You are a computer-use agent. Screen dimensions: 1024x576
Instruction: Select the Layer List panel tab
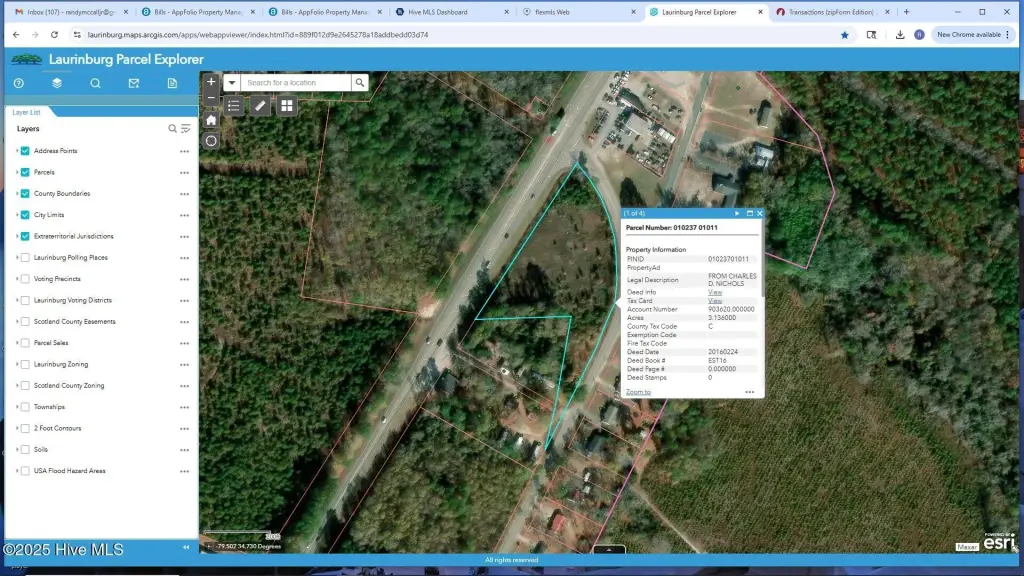click(x=27, y=112)
